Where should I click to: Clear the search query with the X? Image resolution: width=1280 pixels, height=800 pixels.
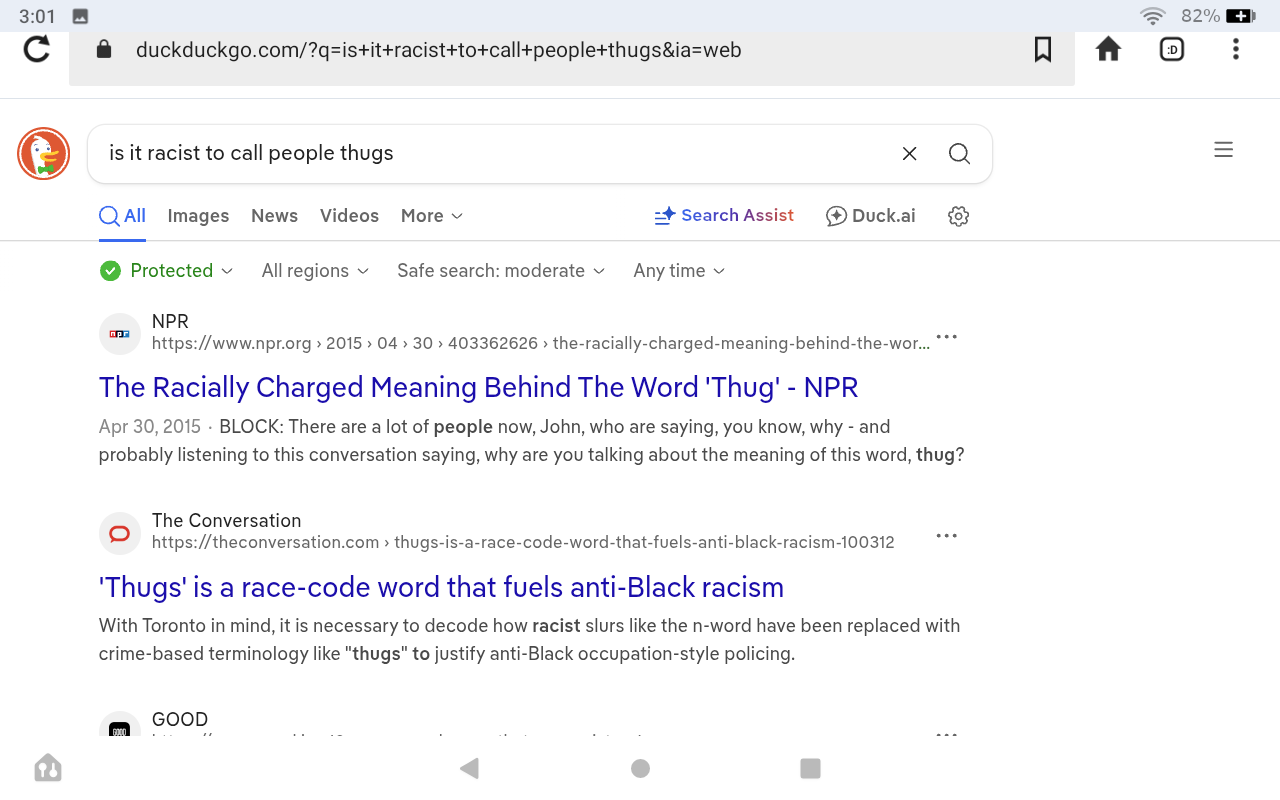click(x=909, y=154)
